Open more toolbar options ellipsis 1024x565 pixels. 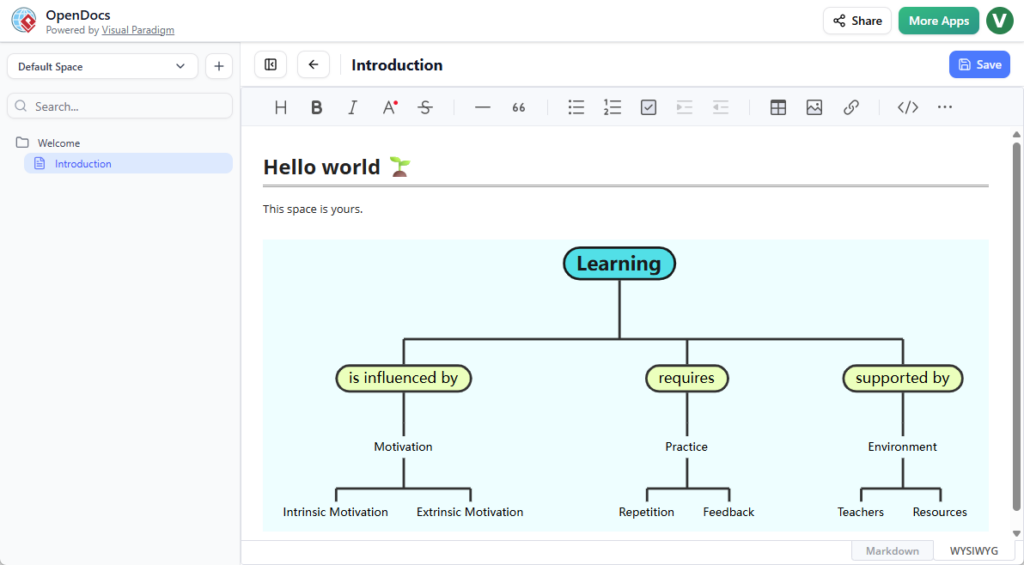tap(945, 108)
